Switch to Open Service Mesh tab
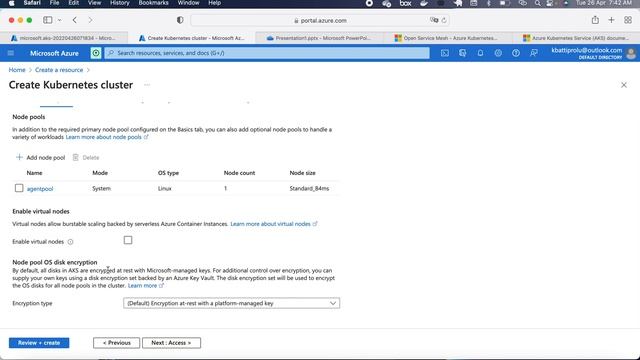 tap(447, 38)
